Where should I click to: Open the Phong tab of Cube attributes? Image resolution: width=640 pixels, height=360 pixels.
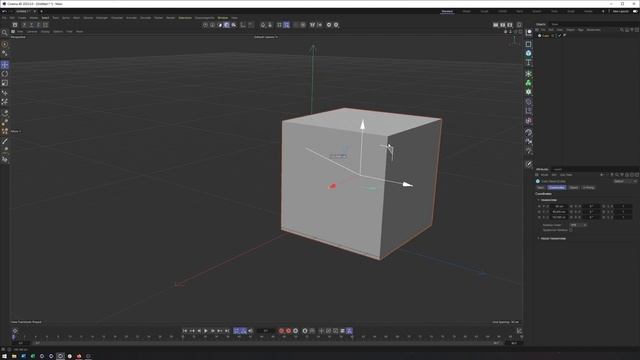588,188
